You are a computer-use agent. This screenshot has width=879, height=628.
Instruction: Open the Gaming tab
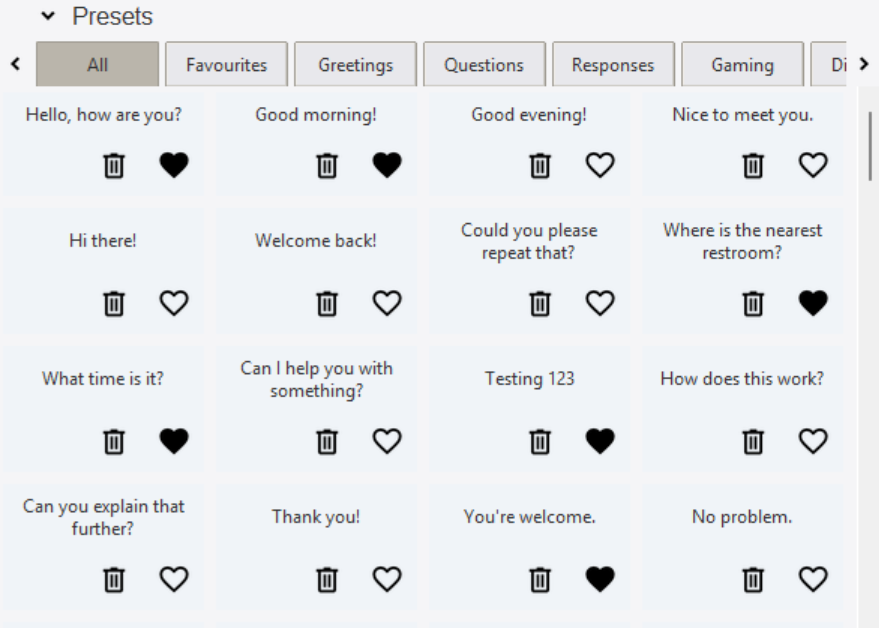coord(742,64)
